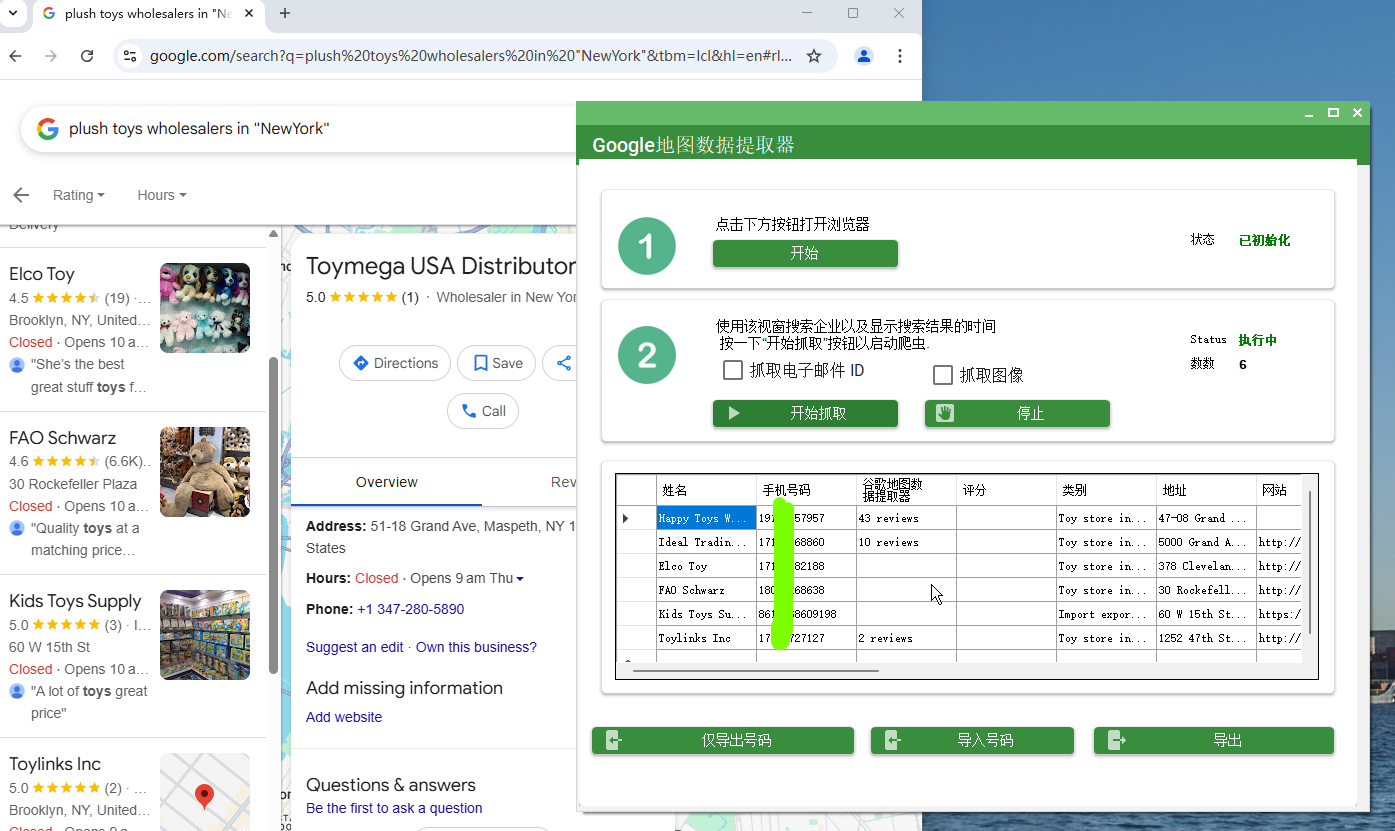The height and width of the screenshot is (831, 1395).
Task: Click the Call phone button
Action: (483, 411)
